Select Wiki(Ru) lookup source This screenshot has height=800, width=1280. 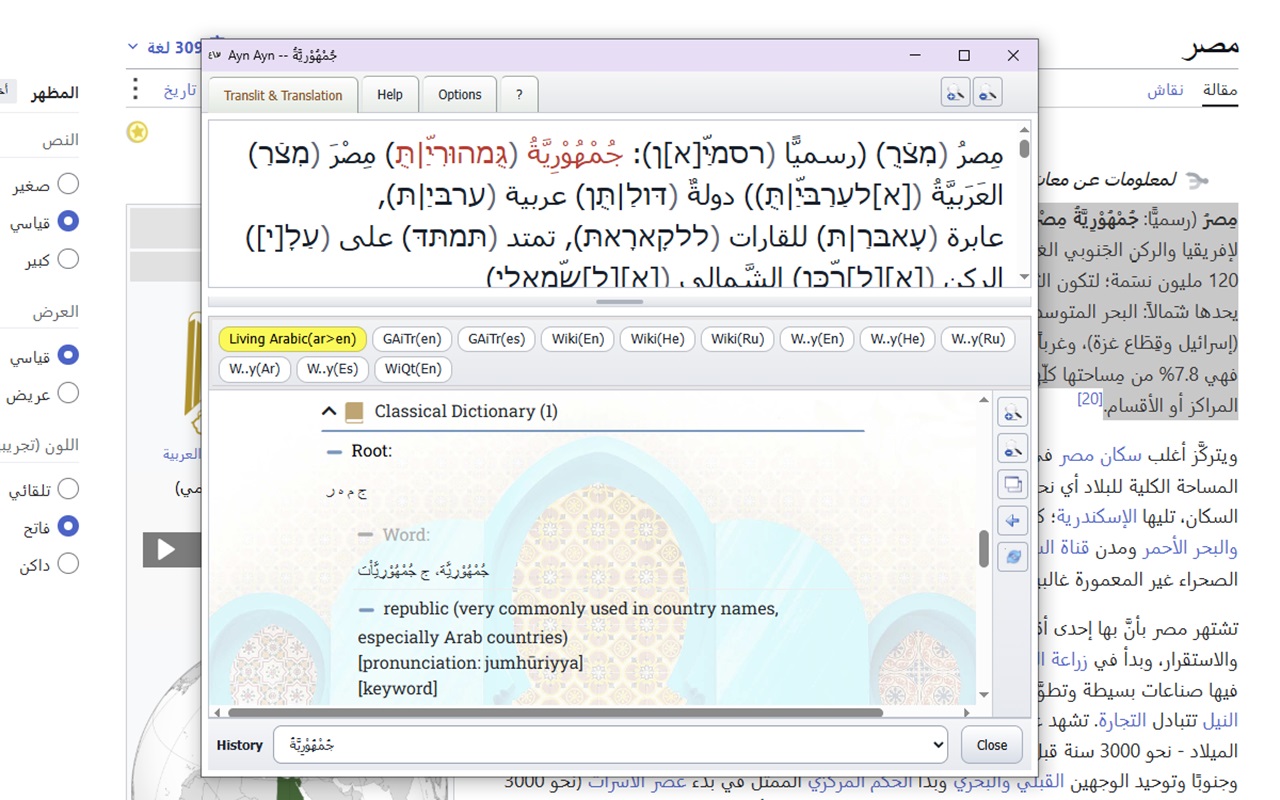tap(737, 339)
